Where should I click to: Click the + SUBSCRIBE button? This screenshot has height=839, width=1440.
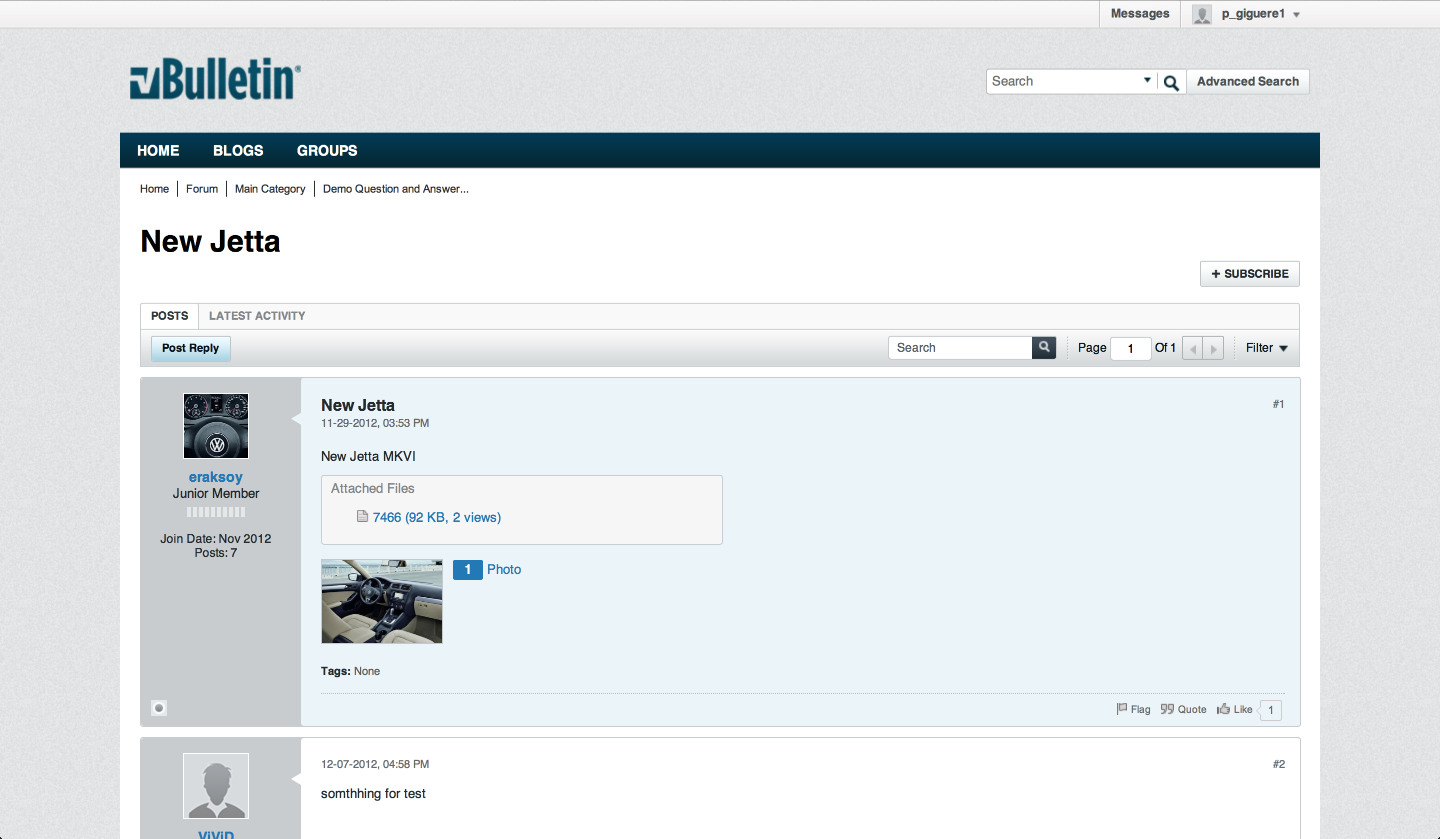(1250, 274)
